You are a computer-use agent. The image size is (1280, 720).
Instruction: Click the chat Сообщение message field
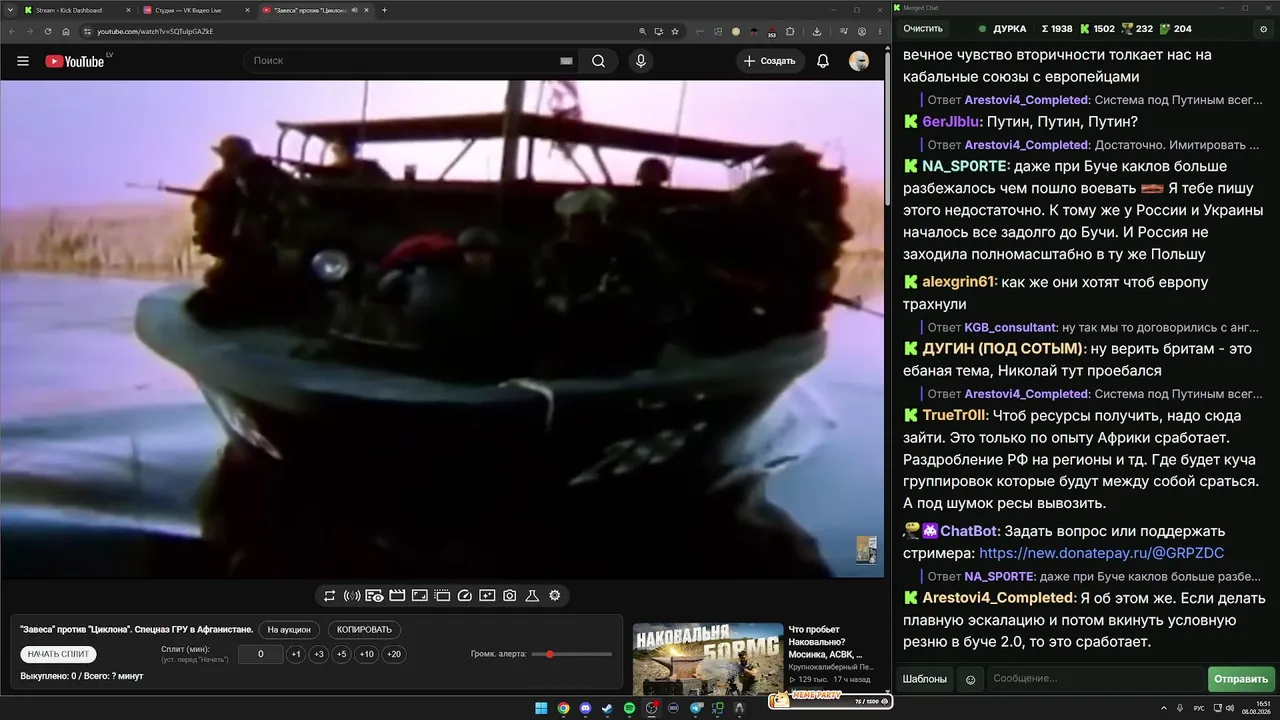tap(1095, 679)
